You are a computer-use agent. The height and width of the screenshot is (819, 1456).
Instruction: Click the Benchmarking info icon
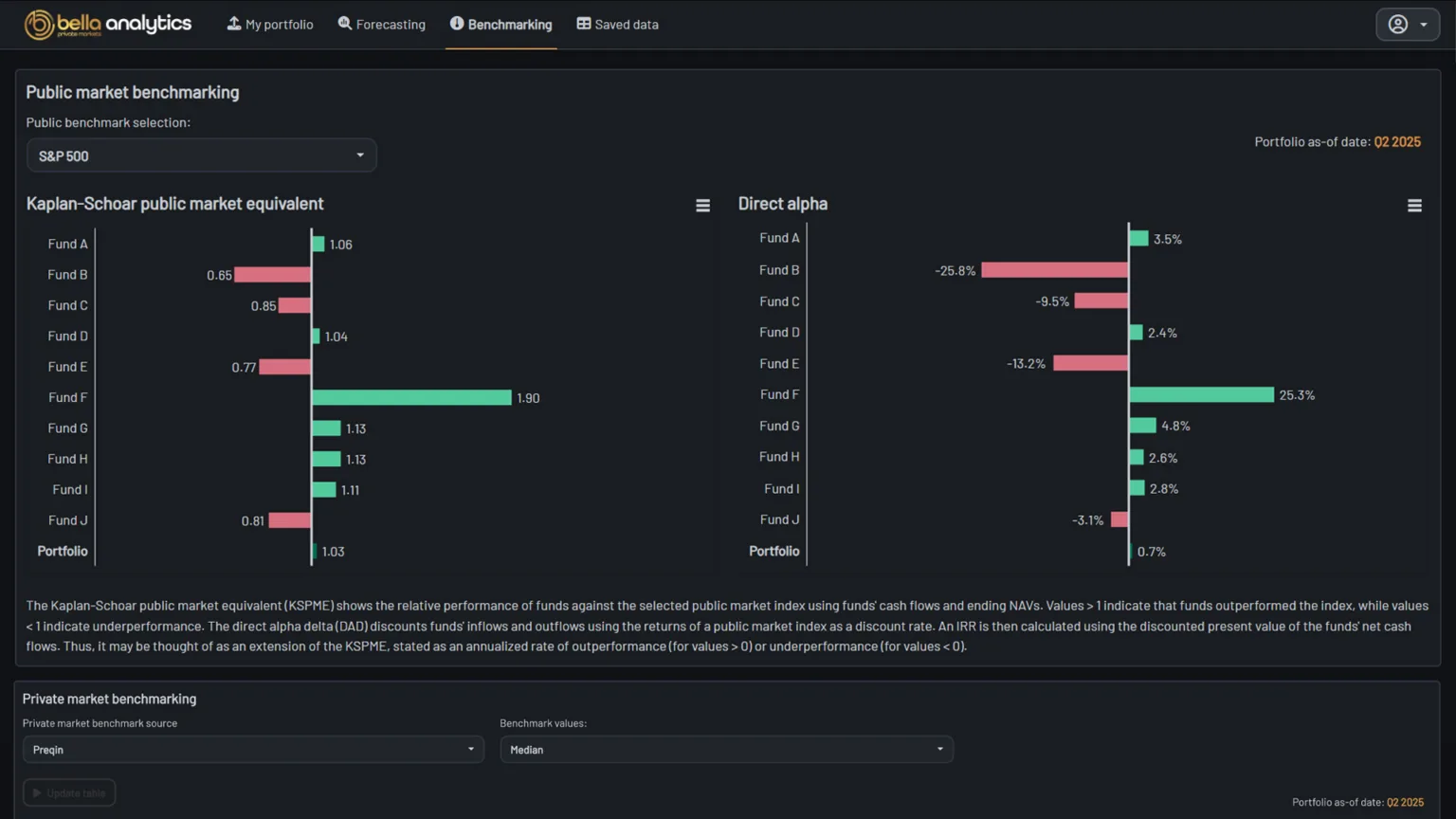(x=457, y=24)
